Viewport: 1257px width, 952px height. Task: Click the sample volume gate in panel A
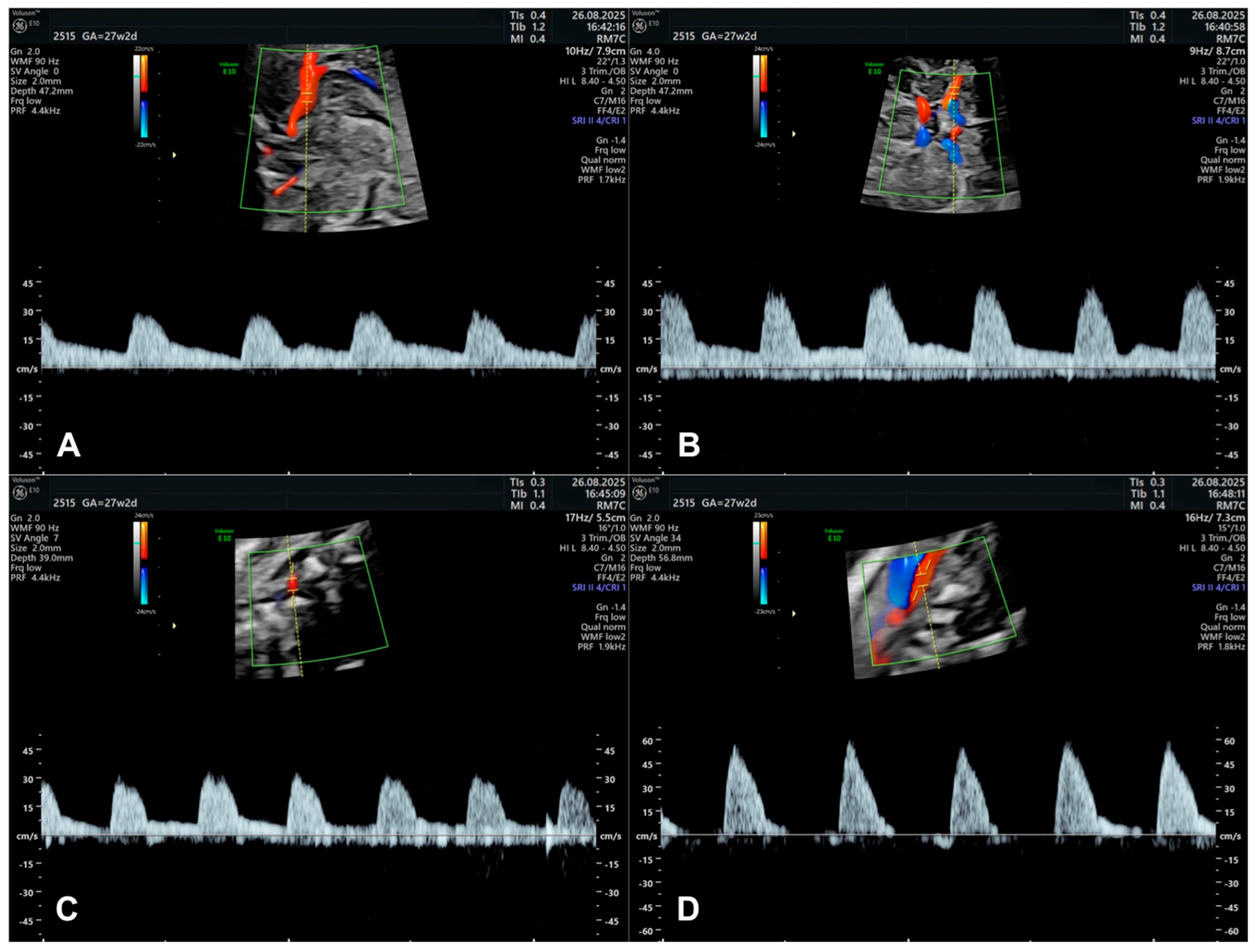point(307,97)
